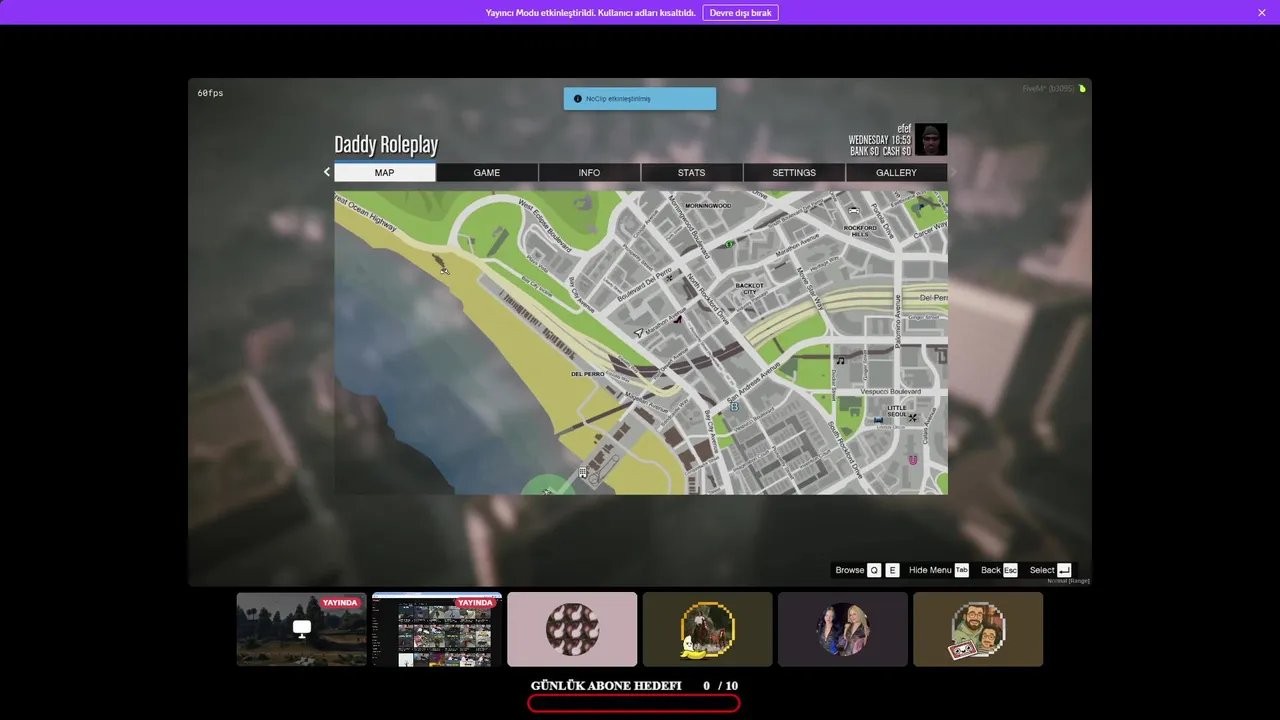Open the second YAYINDA stream thumbnail
This screenshot has width=1280, height=720.
pyautogui.click(x=437, y=629)
